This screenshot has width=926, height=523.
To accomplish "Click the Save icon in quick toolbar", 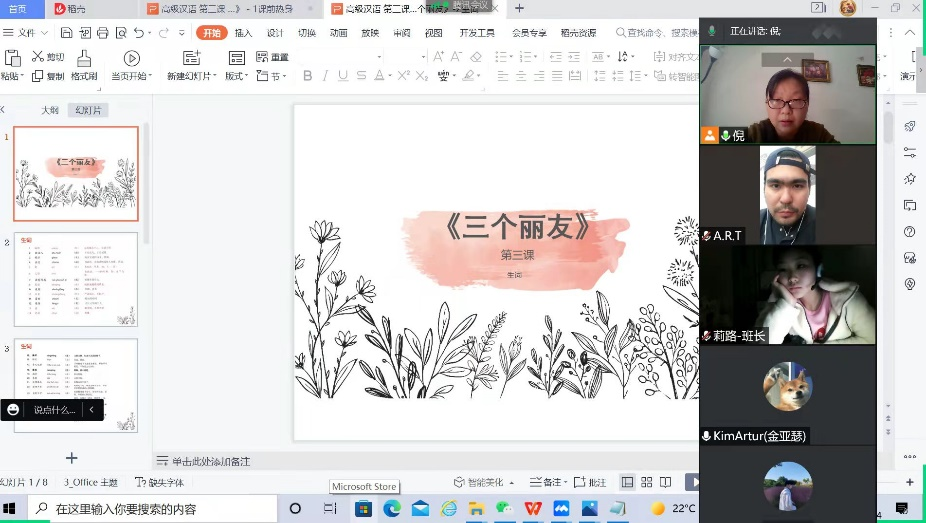I will 66,33.
